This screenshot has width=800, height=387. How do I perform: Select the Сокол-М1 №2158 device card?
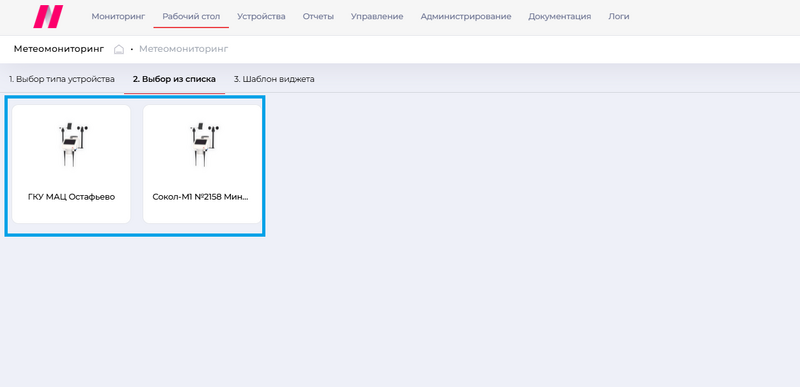click(x=203, y=164)
